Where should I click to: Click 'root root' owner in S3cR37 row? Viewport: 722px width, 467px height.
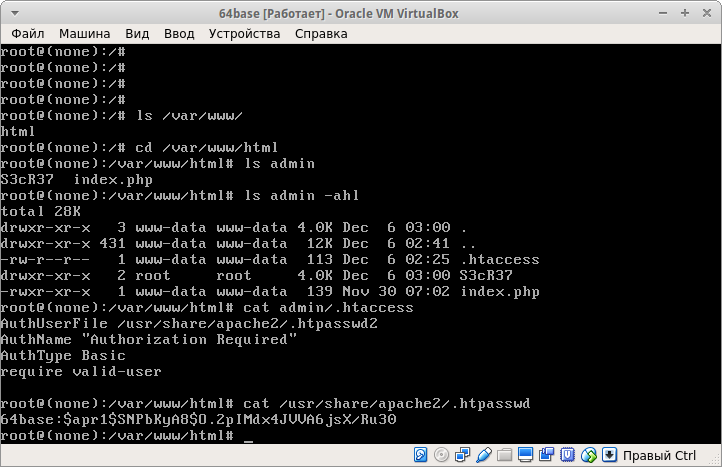coord(193,276)
